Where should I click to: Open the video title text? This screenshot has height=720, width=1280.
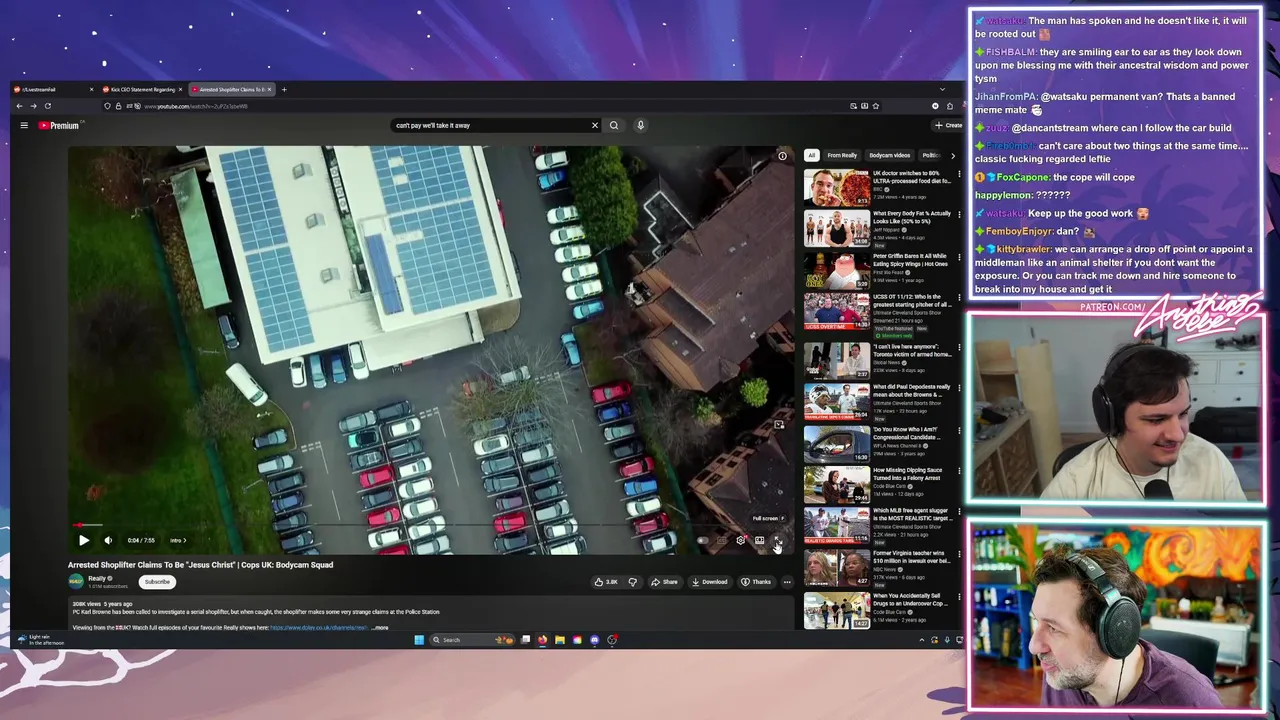pos(200,565)
